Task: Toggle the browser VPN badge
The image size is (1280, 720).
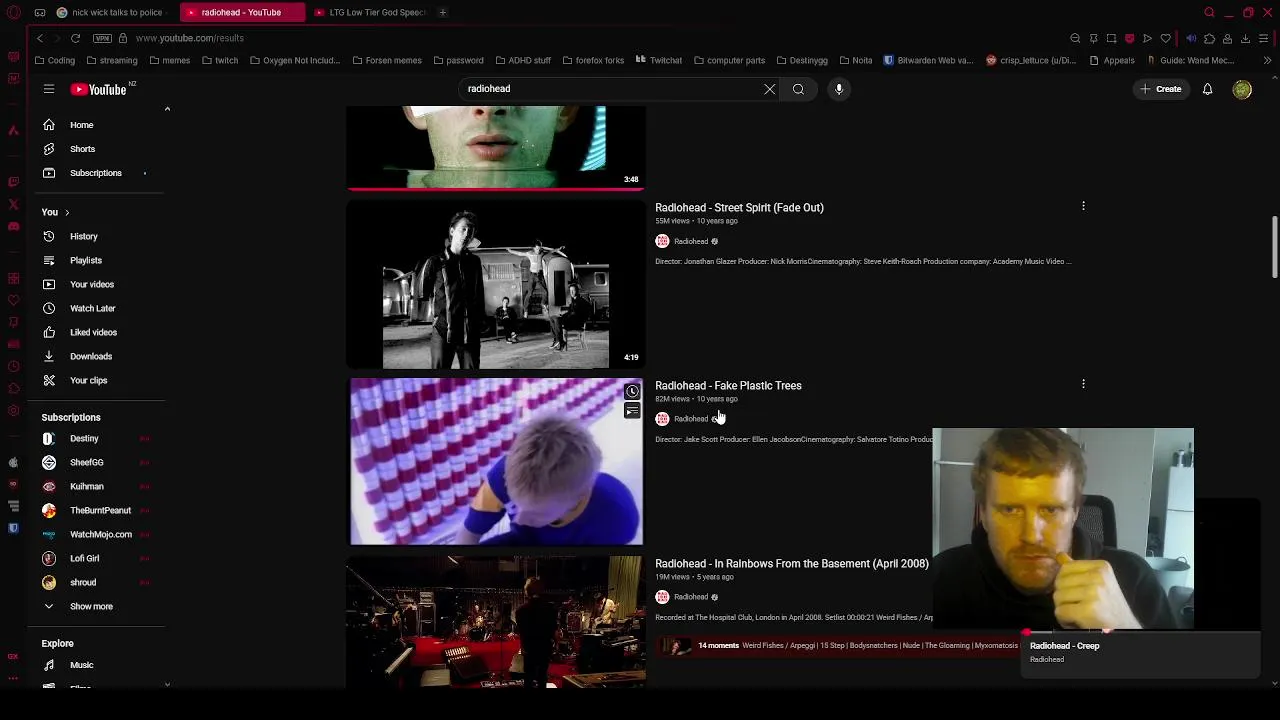Action: (102, 38)
